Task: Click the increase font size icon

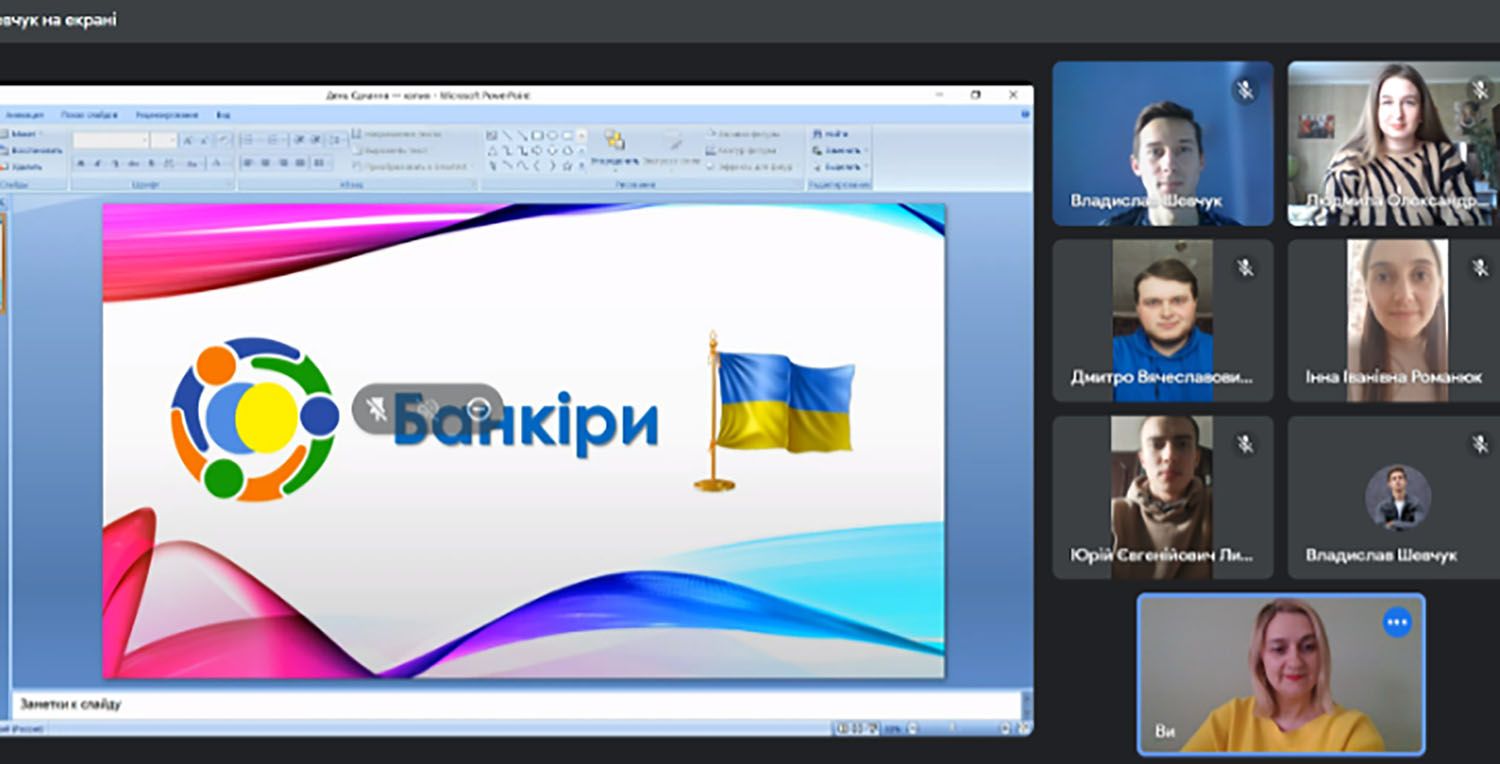Action: [188, 140]
